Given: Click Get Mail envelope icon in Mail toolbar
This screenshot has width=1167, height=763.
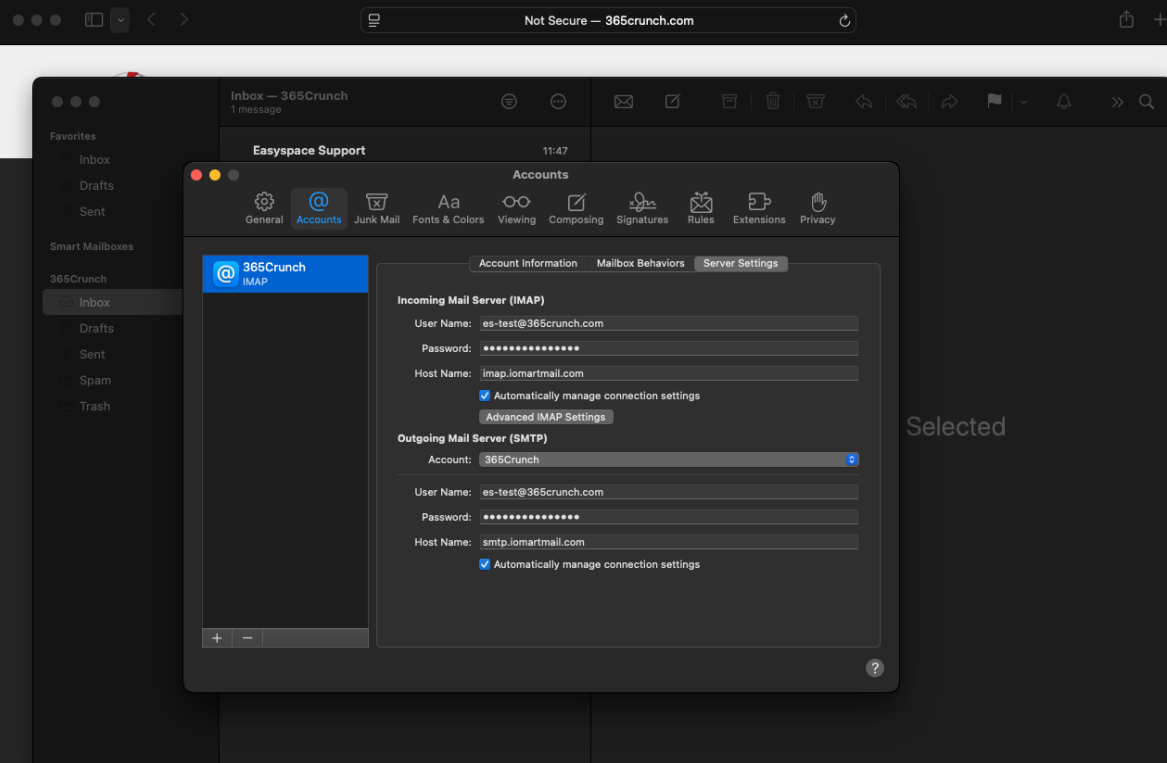Looking at the screenshot, I should (x=624, y=101).
